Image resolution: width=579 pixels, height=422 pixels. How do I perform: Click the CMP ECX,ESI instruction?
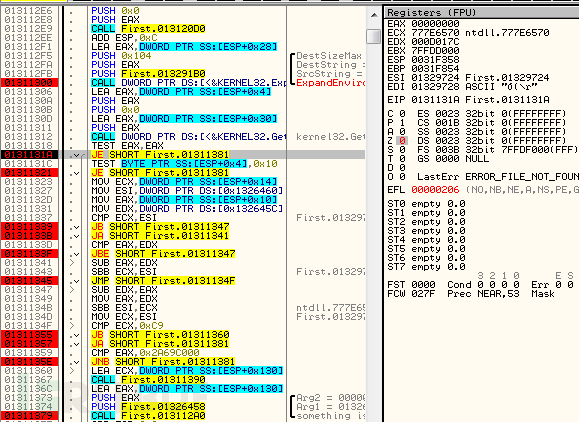[x=124, y=218]
